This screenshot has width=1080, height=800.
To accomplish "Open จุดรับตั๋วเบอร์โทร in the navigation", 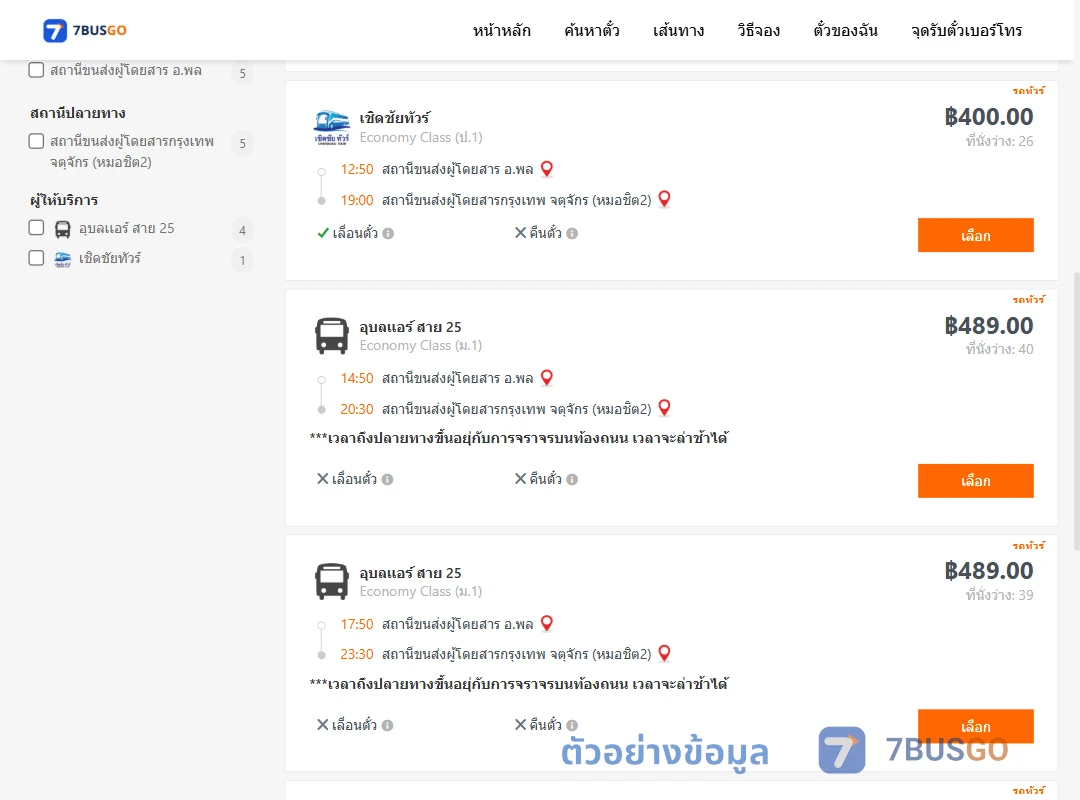I will pos(966,30).
